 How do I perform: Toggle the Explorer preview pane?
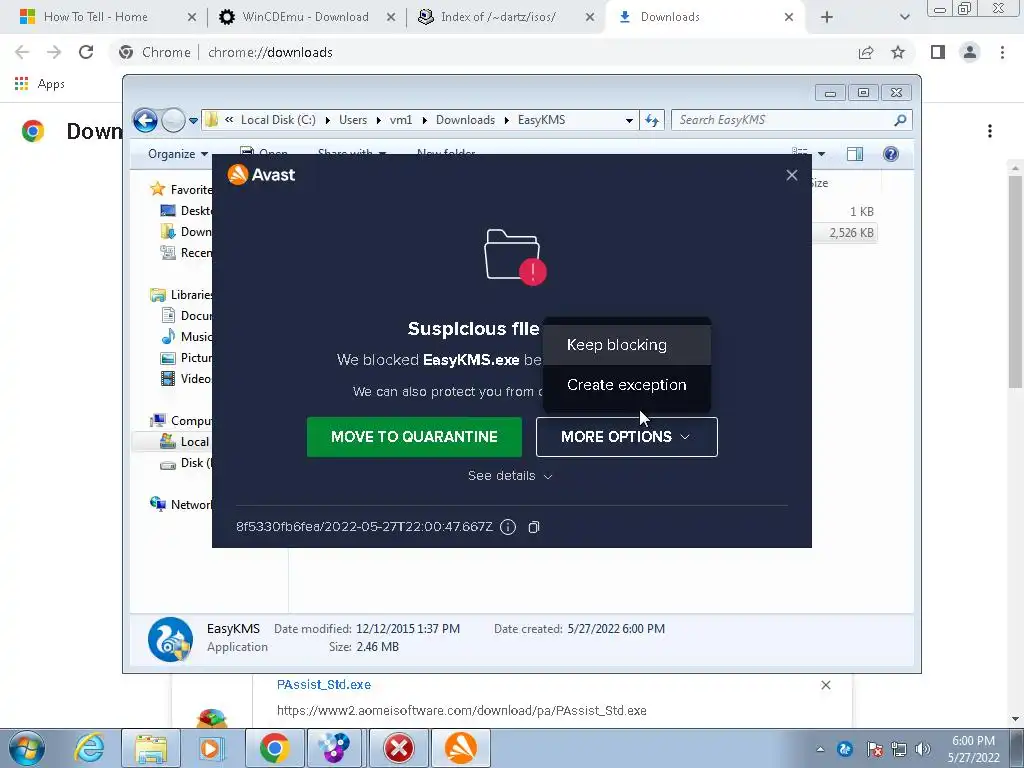pyautogui.click(x=854, y=154)
